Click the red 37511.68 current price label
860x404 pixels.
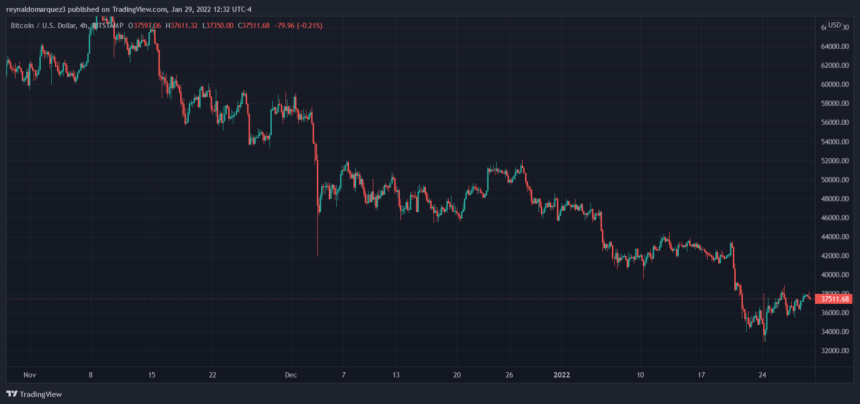click(833, 299)
